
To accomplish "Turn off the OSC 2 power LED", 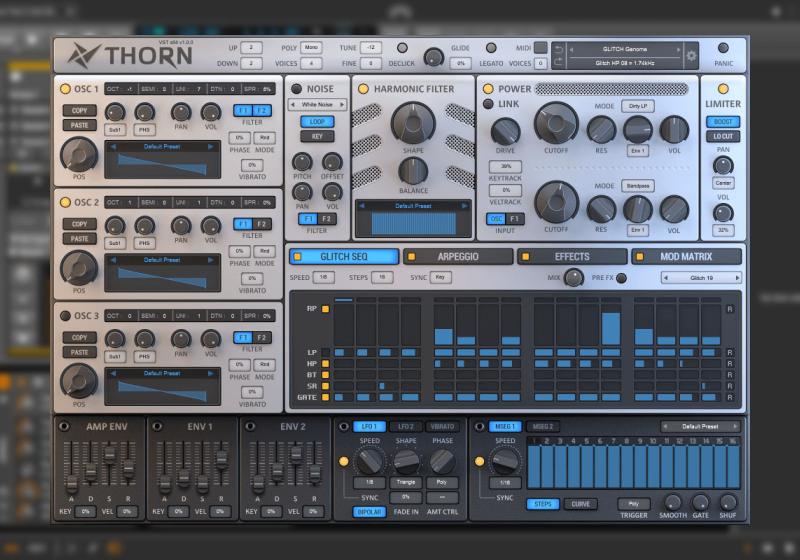I will pos(65,202).
